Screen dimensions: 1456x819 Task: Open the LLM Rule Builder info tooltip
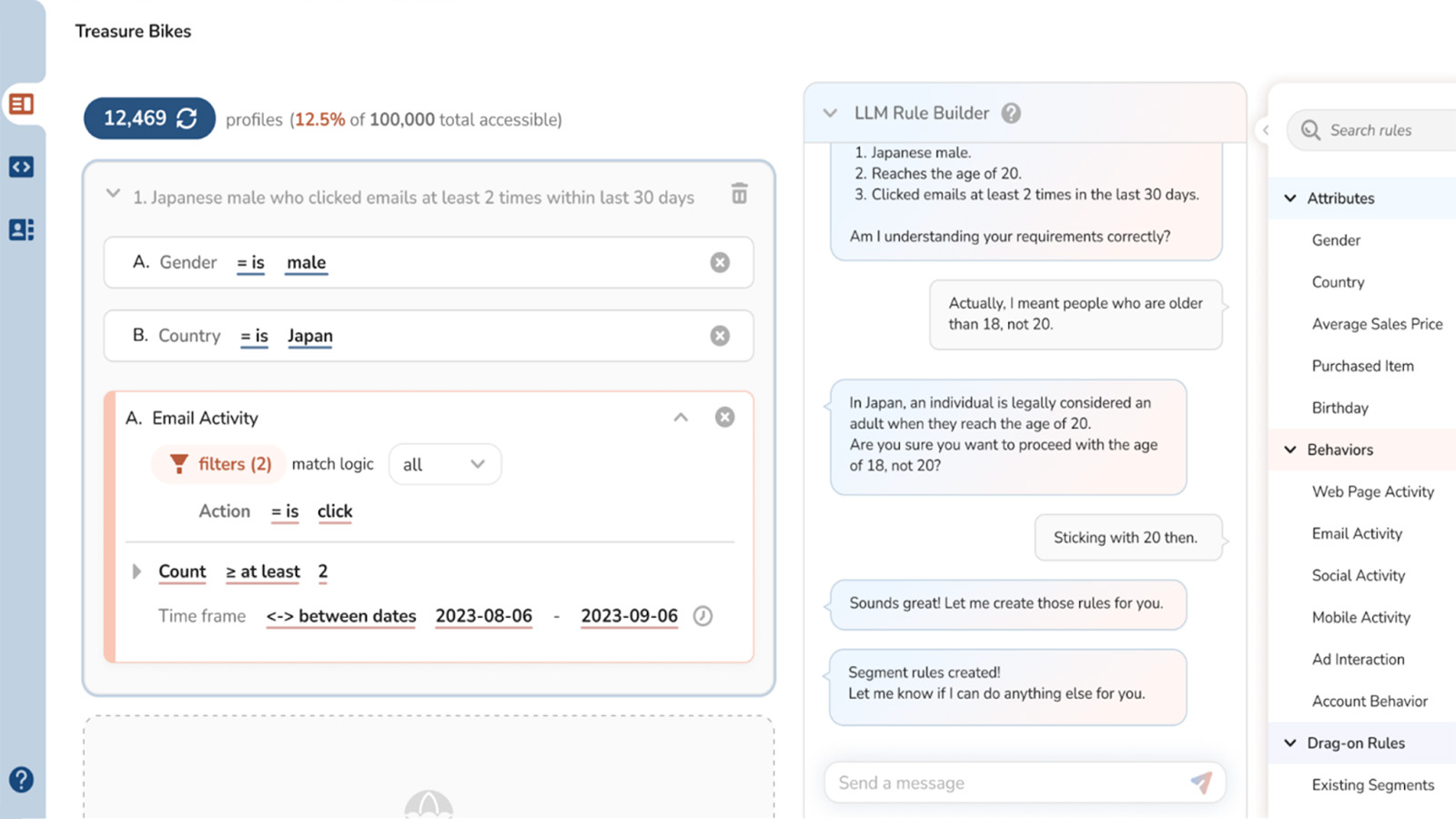pos(1013,113)
